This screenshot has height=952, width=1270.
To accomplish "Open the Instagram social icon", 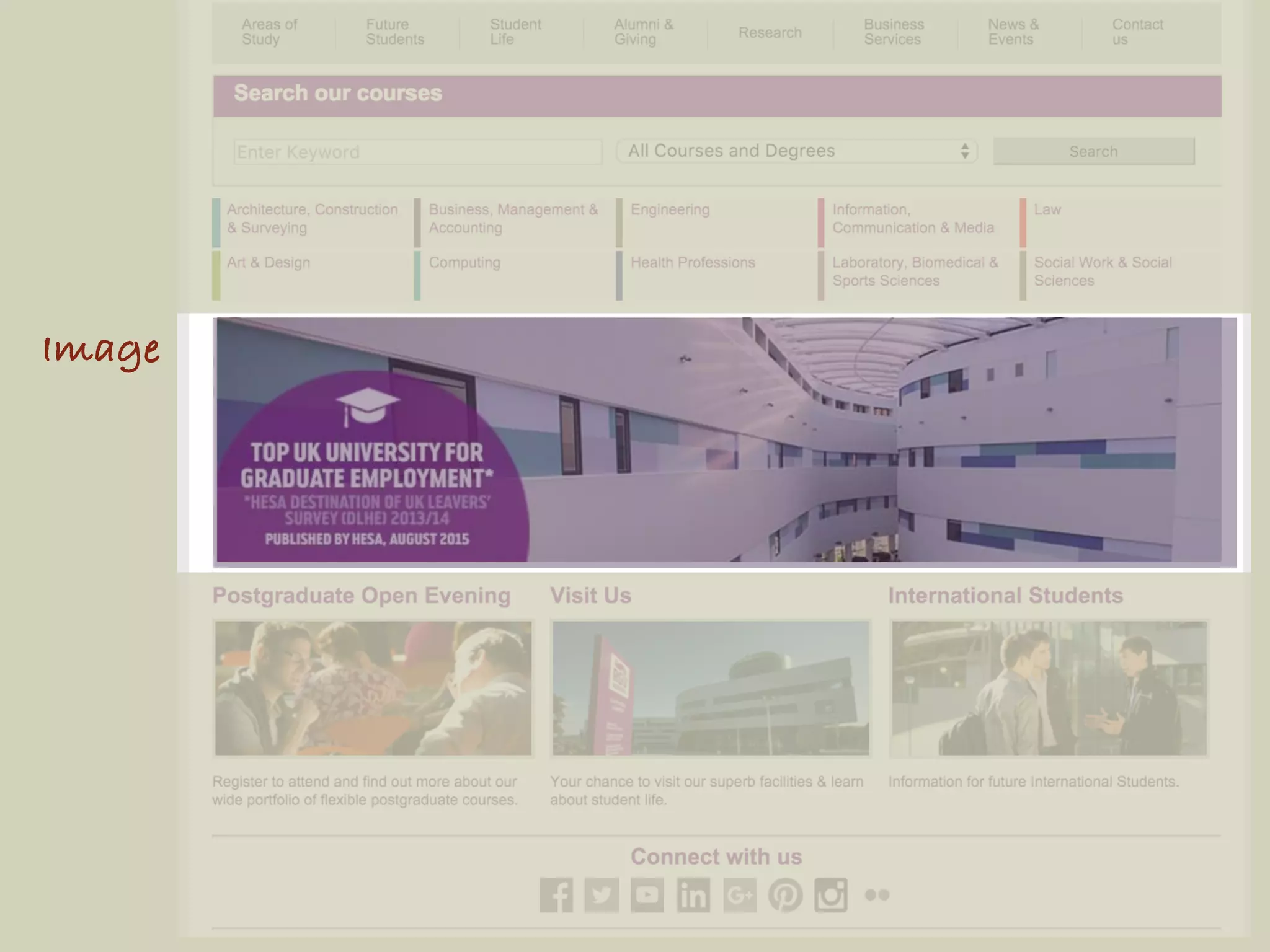I will [x=831, y=894].
